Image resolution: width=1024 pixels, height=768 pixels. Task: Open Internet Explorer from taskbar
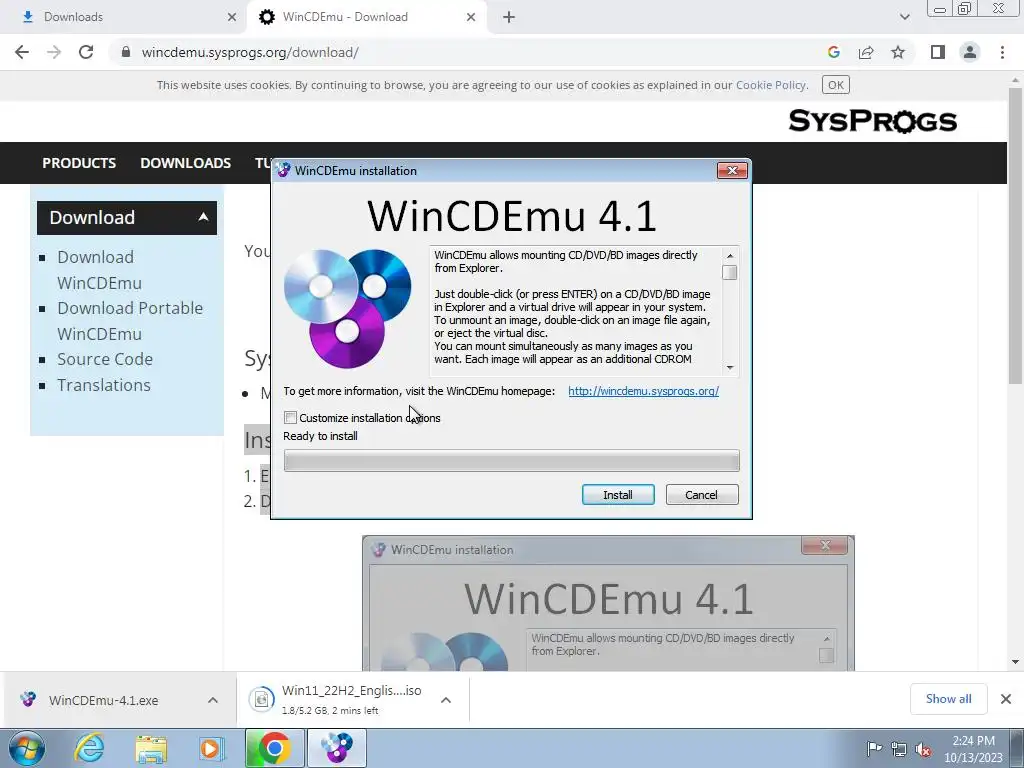89,748
